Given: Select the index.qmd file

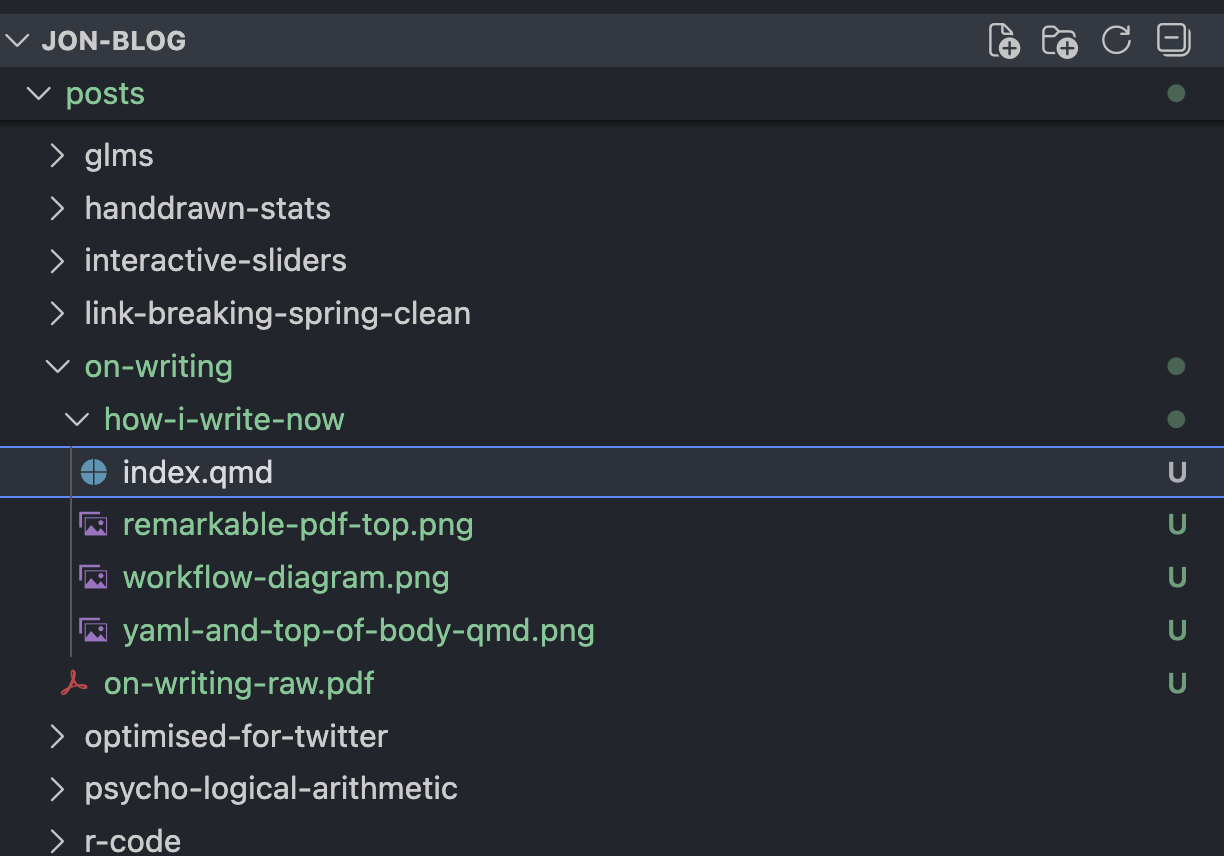Looking at the screenshot, I should click(197, 472).
